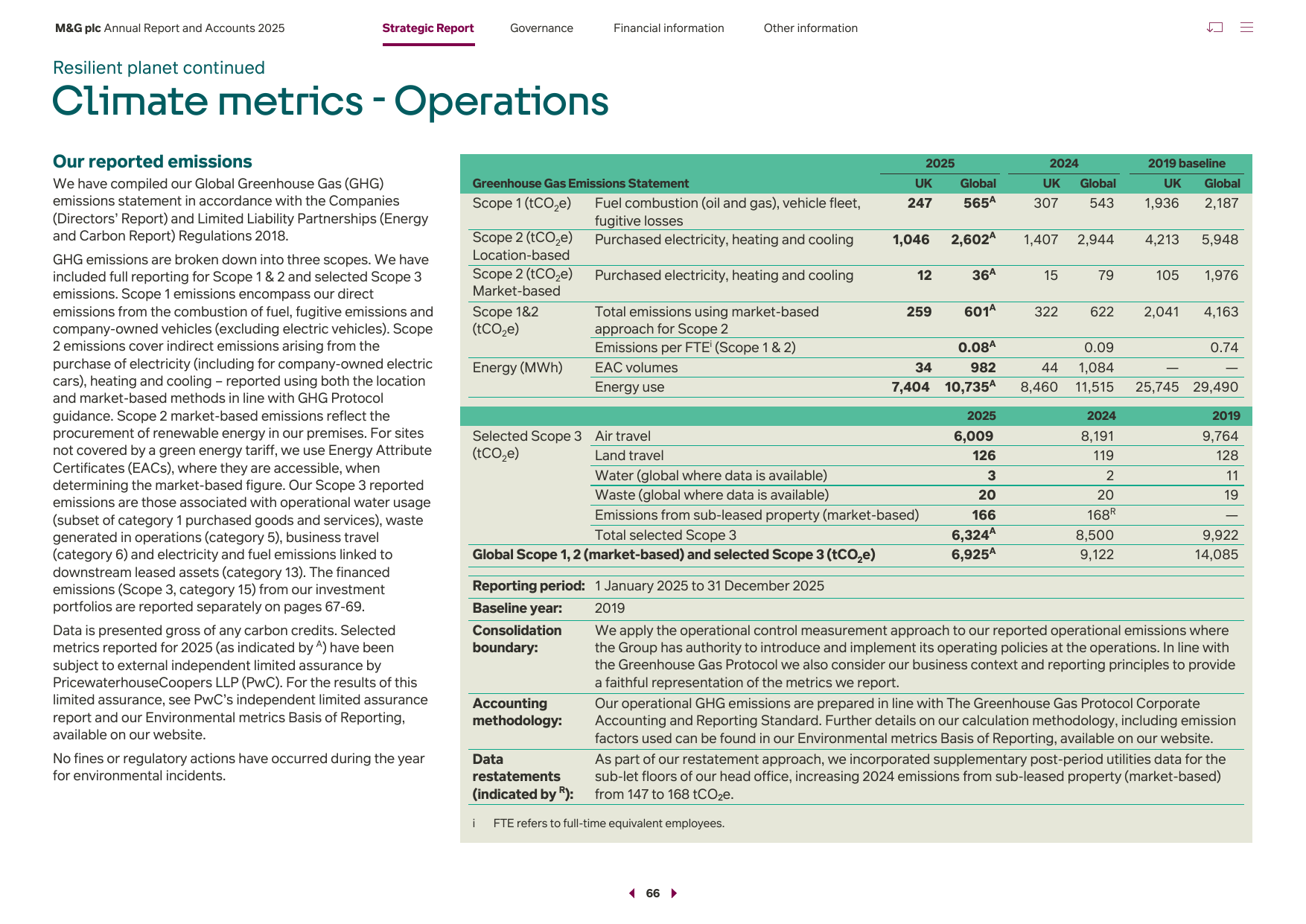Go to previous page arrow beside 66
The width and height of the screenshot is (1306, 924).
click(632, 893)
